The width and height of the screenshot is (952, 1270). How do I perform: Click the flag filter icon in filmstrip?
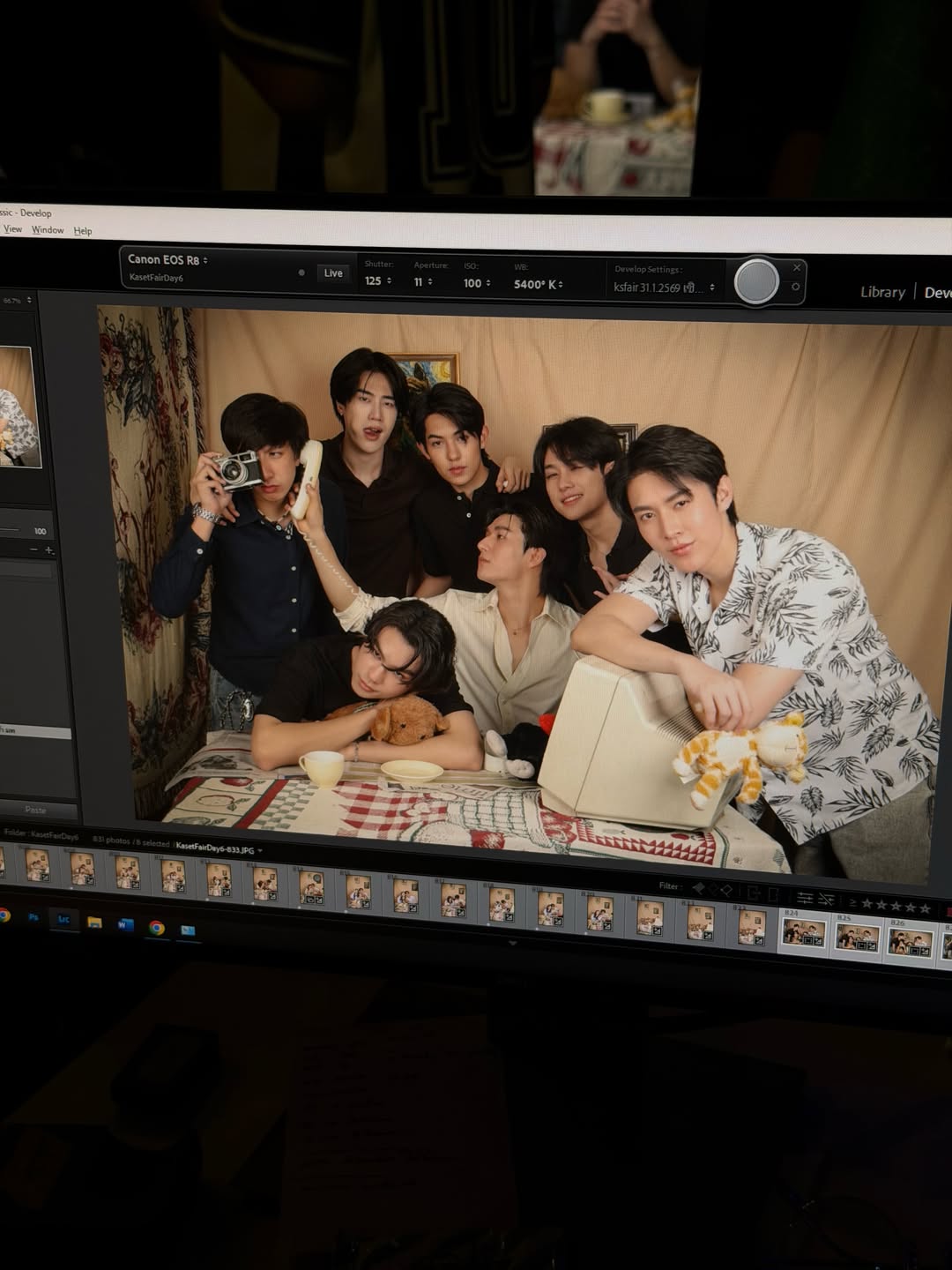click(x=699, y=888)
